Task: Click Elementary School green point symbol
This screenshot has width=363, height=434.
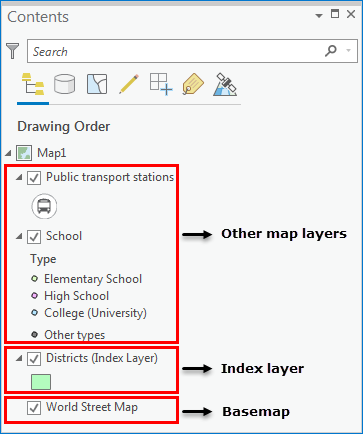Action: (x=34, y=278)
